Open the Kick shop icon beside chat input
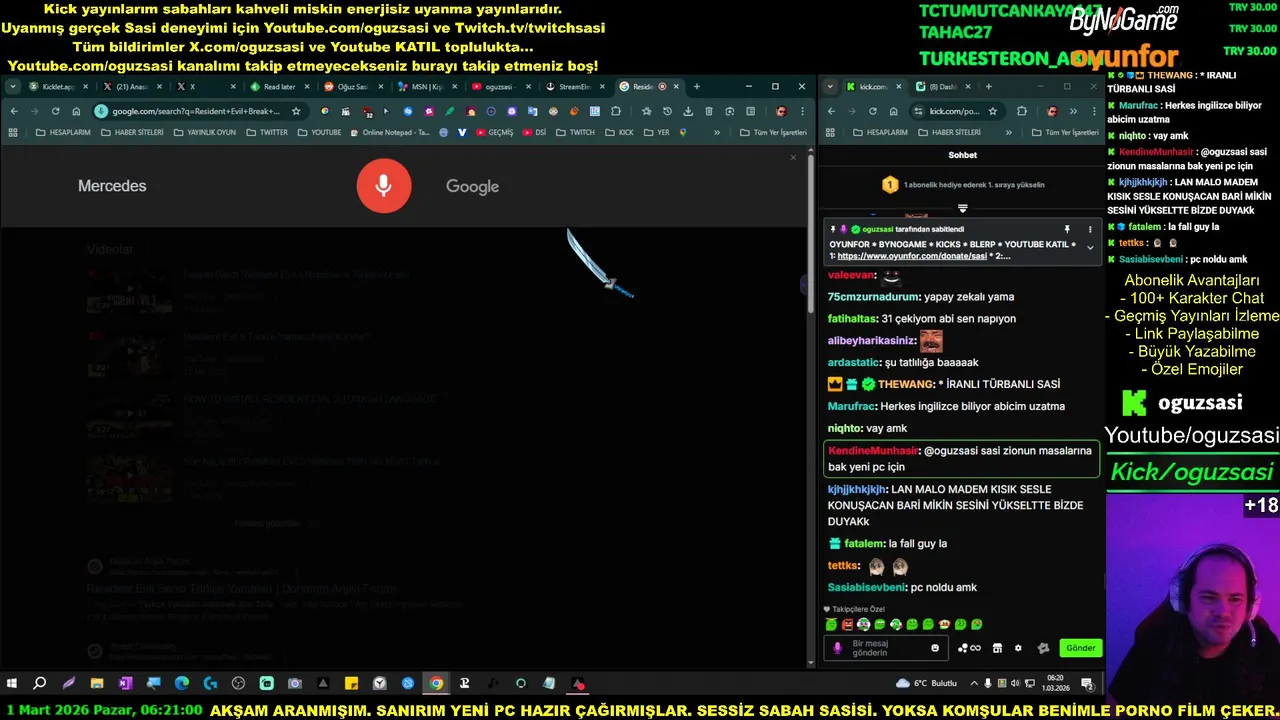This screenshot has width=1280, height=720. pos(997,648)
